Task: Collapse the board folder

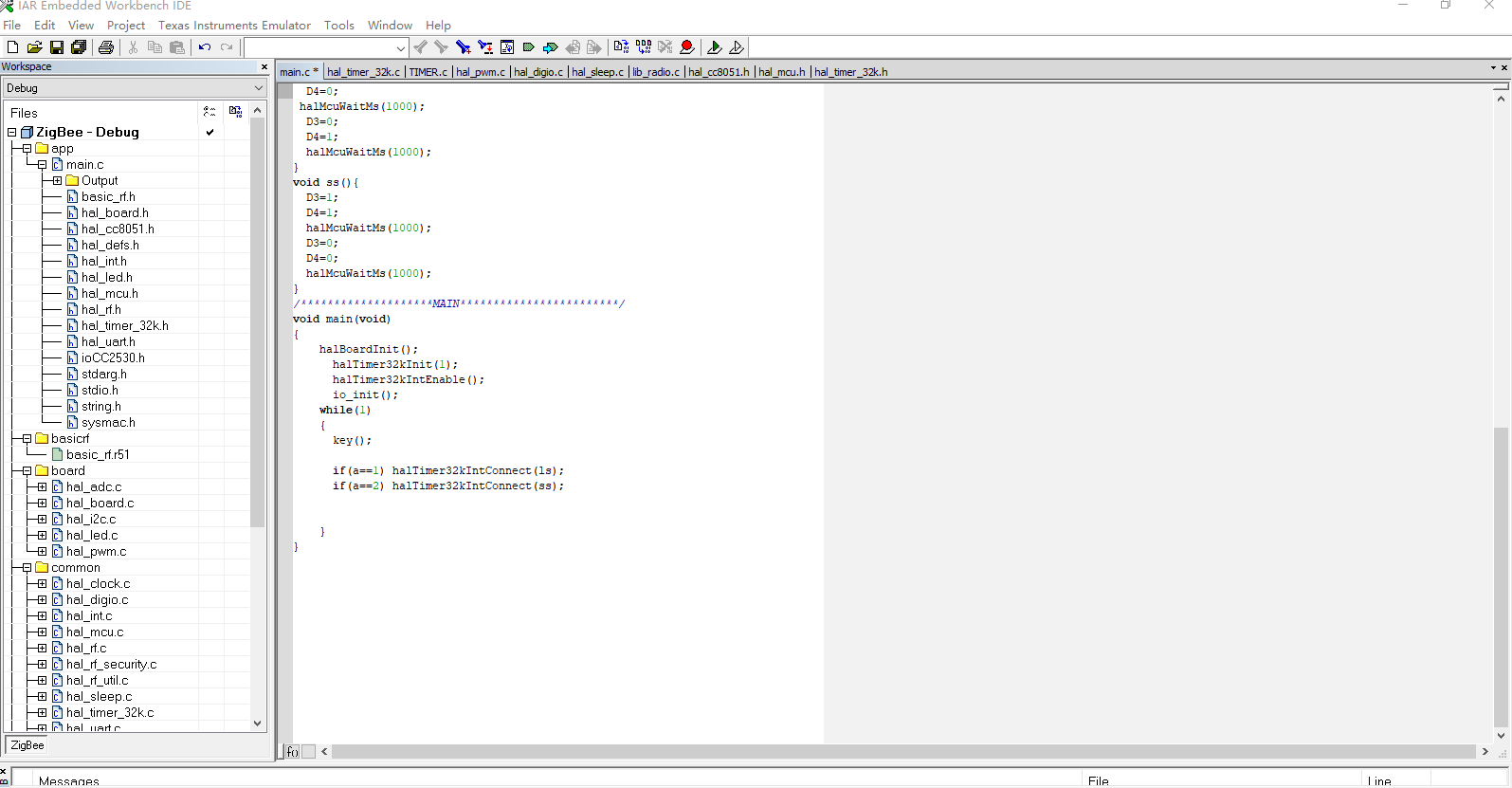Action: pyautogui.click(x=27, y=471)
